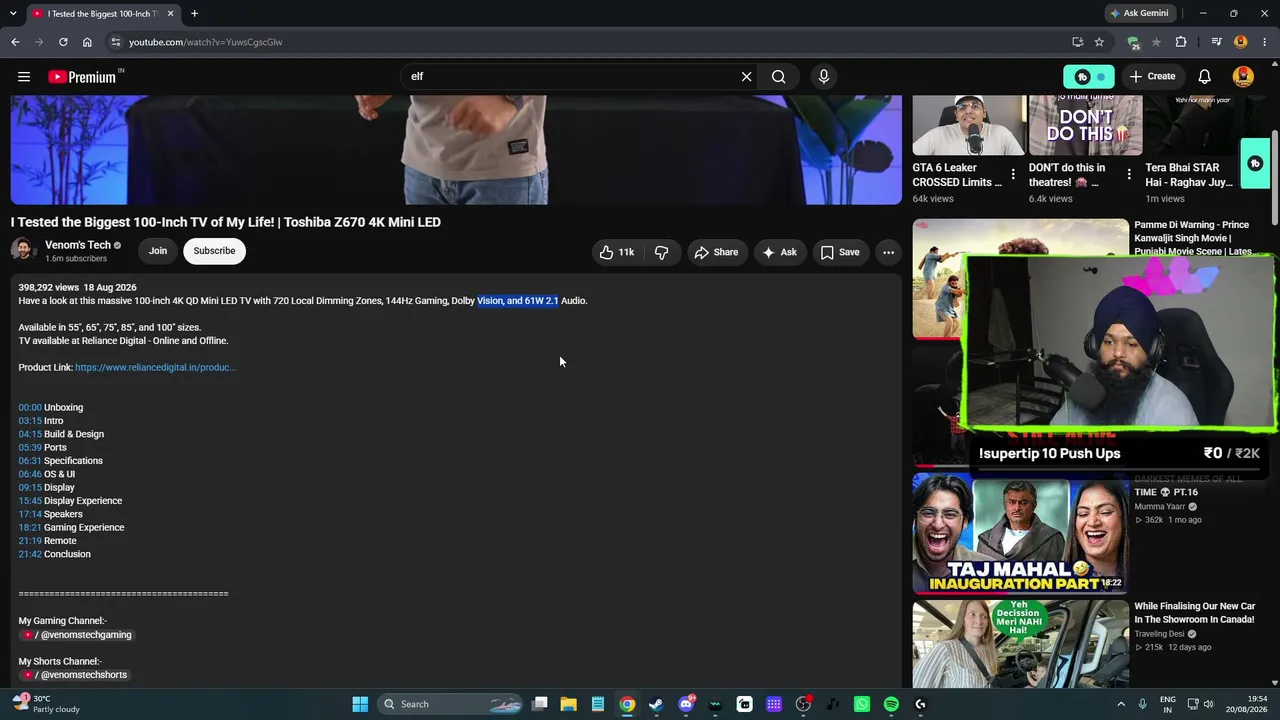Open the Windows Start menu
The image size is (1280, 720).
coord(360,704)
